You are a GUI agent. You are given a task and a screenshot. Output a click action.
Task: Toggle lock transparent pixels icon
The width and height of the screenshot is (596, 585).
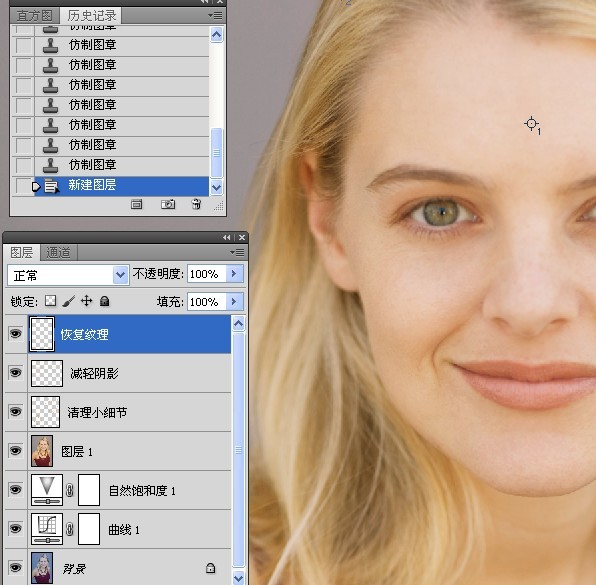click(x=50, y=301)
